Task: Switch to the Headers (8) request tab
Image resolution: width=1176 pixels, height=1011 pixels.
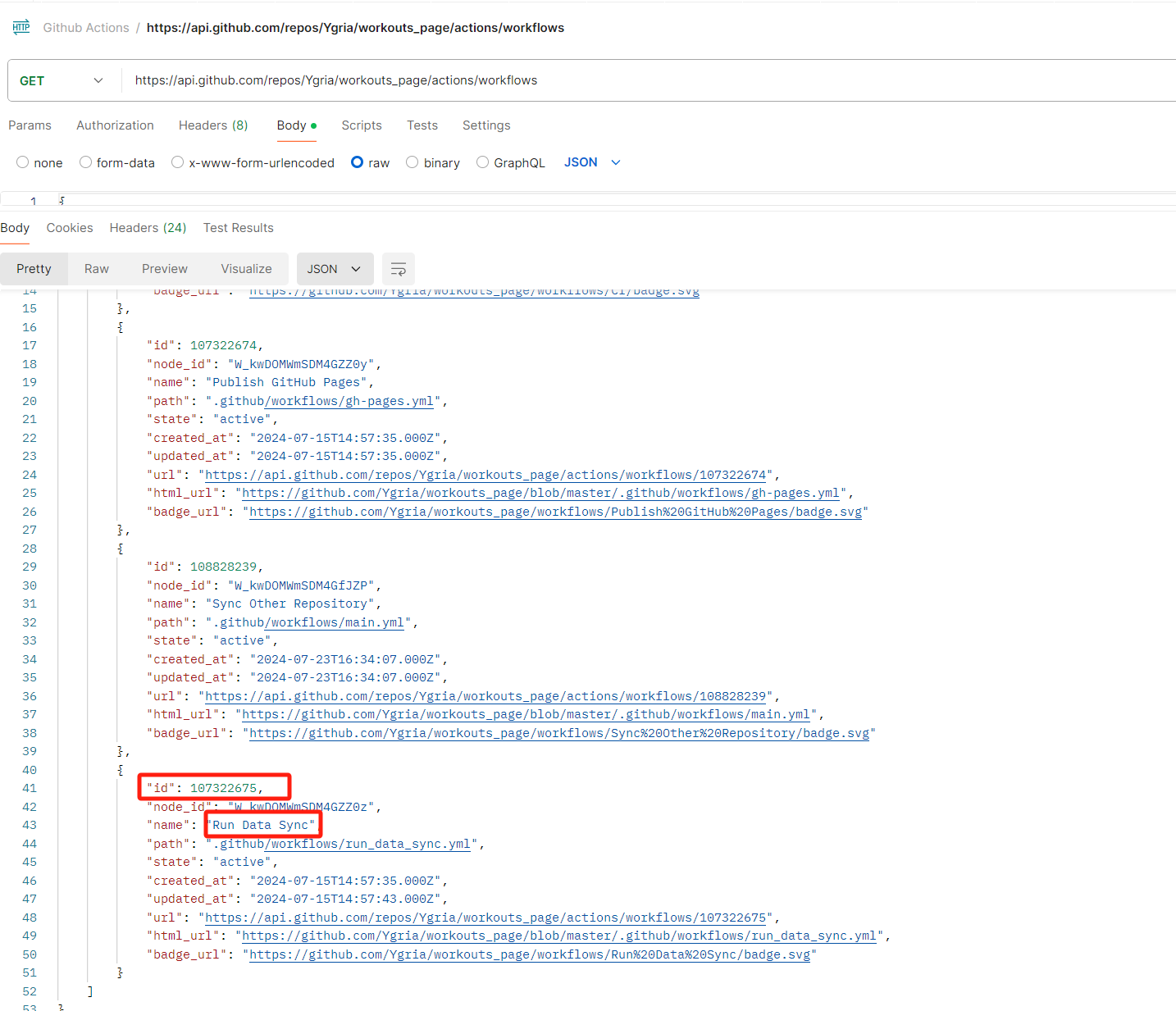Action: [x=213, y=125]
